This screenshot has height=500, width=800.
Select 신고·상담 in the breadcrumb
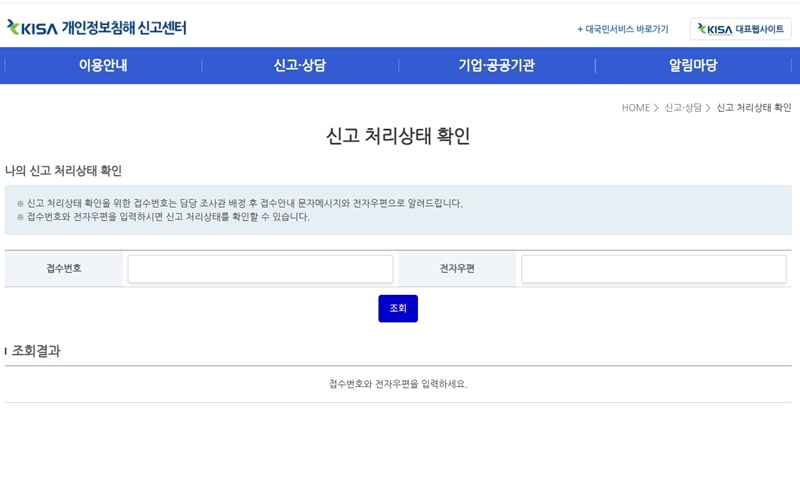pos(683,108)
